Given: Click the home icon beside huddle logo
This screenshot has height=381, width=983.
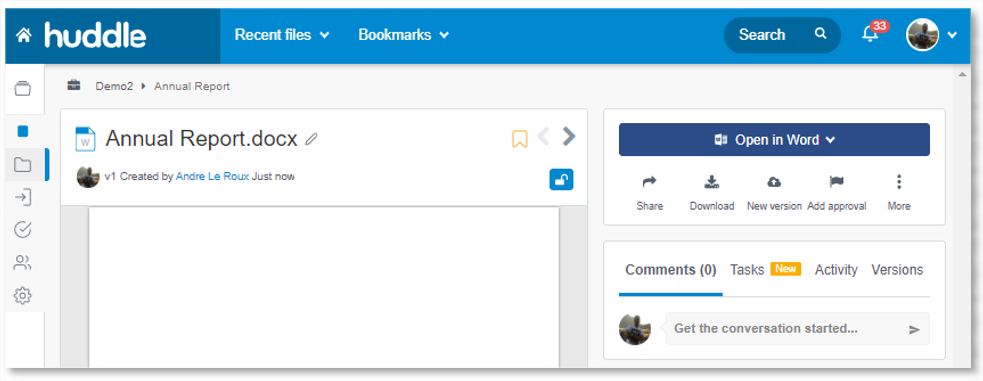Looking at the screenshot, I should (x=24, y=35).
